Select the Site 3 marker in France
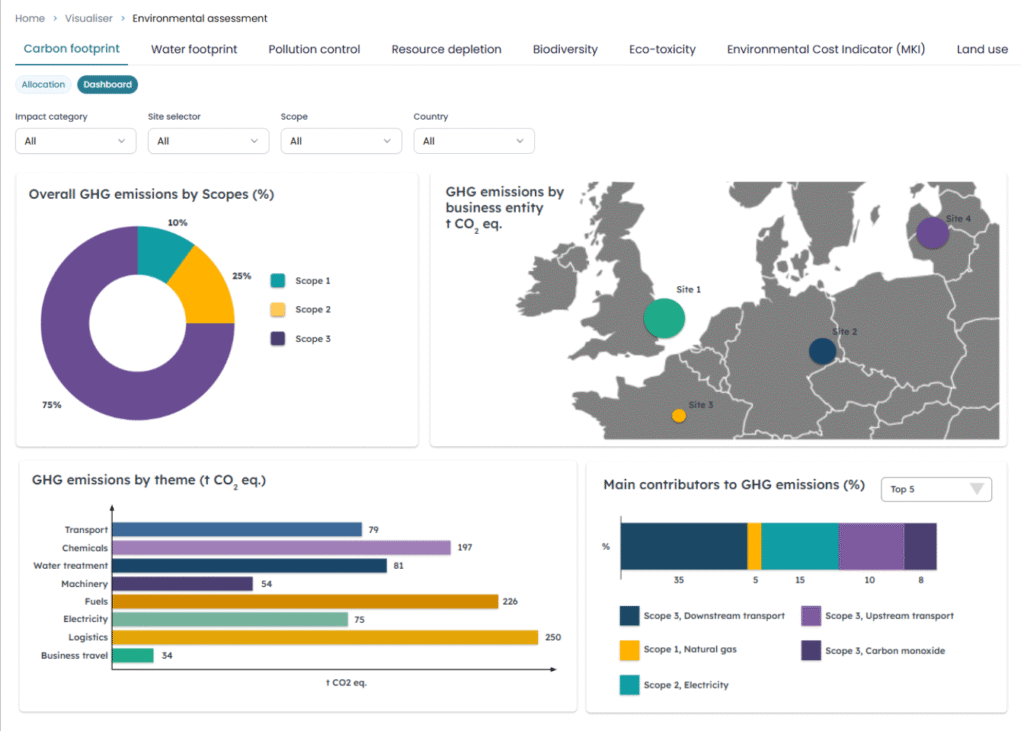 [679, 414]
